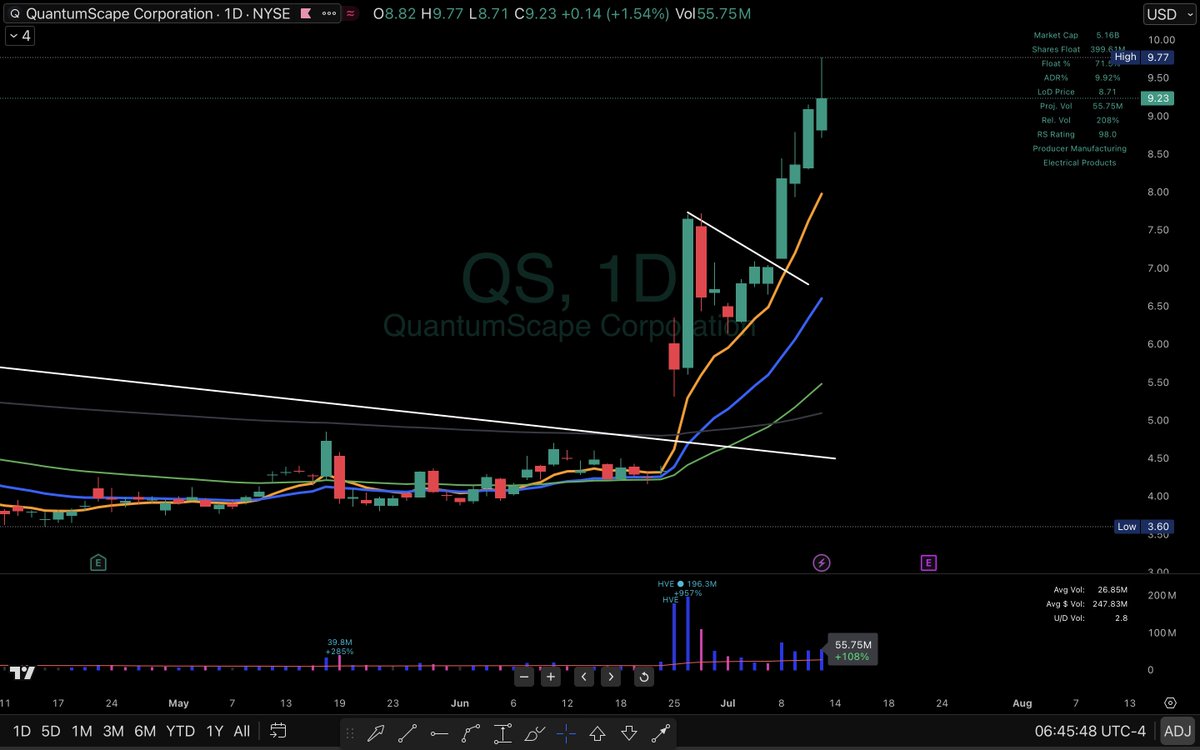This screenshot has height=750, width=1200.
Task: Click the Rel. Vol 208% stat row
Action: click(1079, 119)
